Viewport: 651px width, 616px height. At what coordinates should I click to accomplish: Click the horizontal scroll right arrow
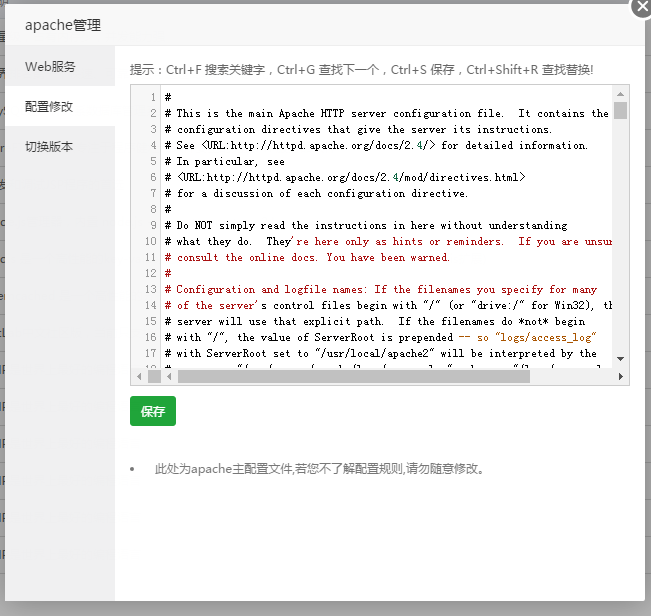tap(621, 376)
